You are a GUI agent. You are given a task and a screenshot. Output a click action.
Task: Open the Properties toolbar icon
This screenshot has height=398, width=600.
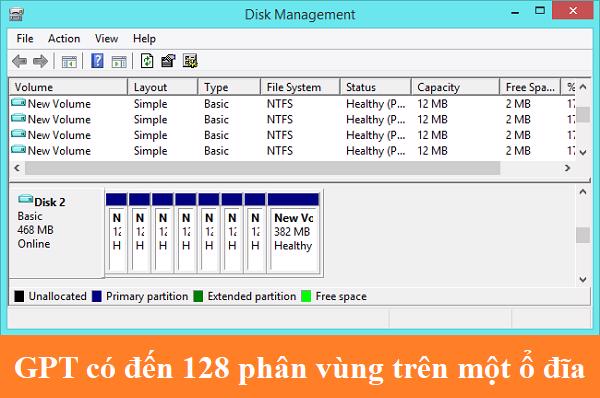click(168, 61)
